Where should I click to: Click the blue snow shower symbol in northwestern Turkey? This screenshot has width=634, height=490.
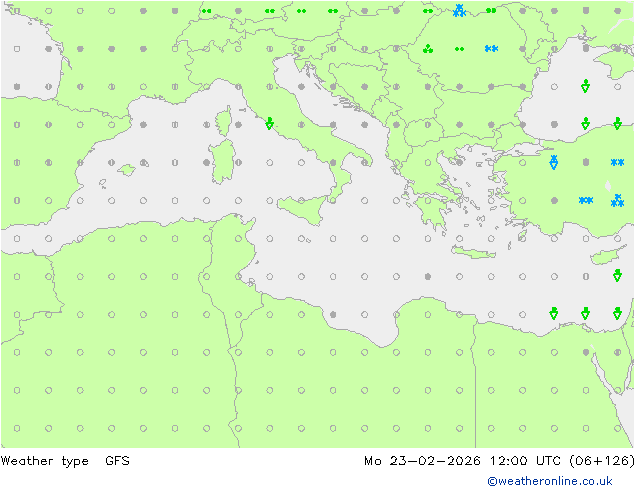[x=554, y=162]
